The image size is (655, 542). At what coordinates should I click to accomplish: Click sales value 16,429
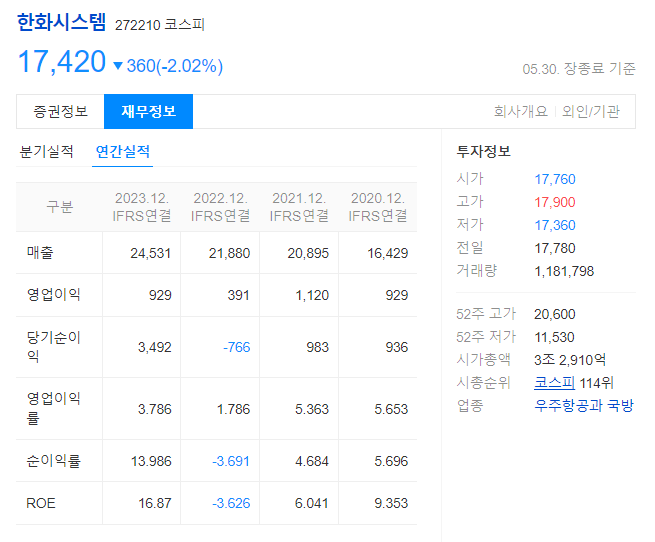point(387,253)
